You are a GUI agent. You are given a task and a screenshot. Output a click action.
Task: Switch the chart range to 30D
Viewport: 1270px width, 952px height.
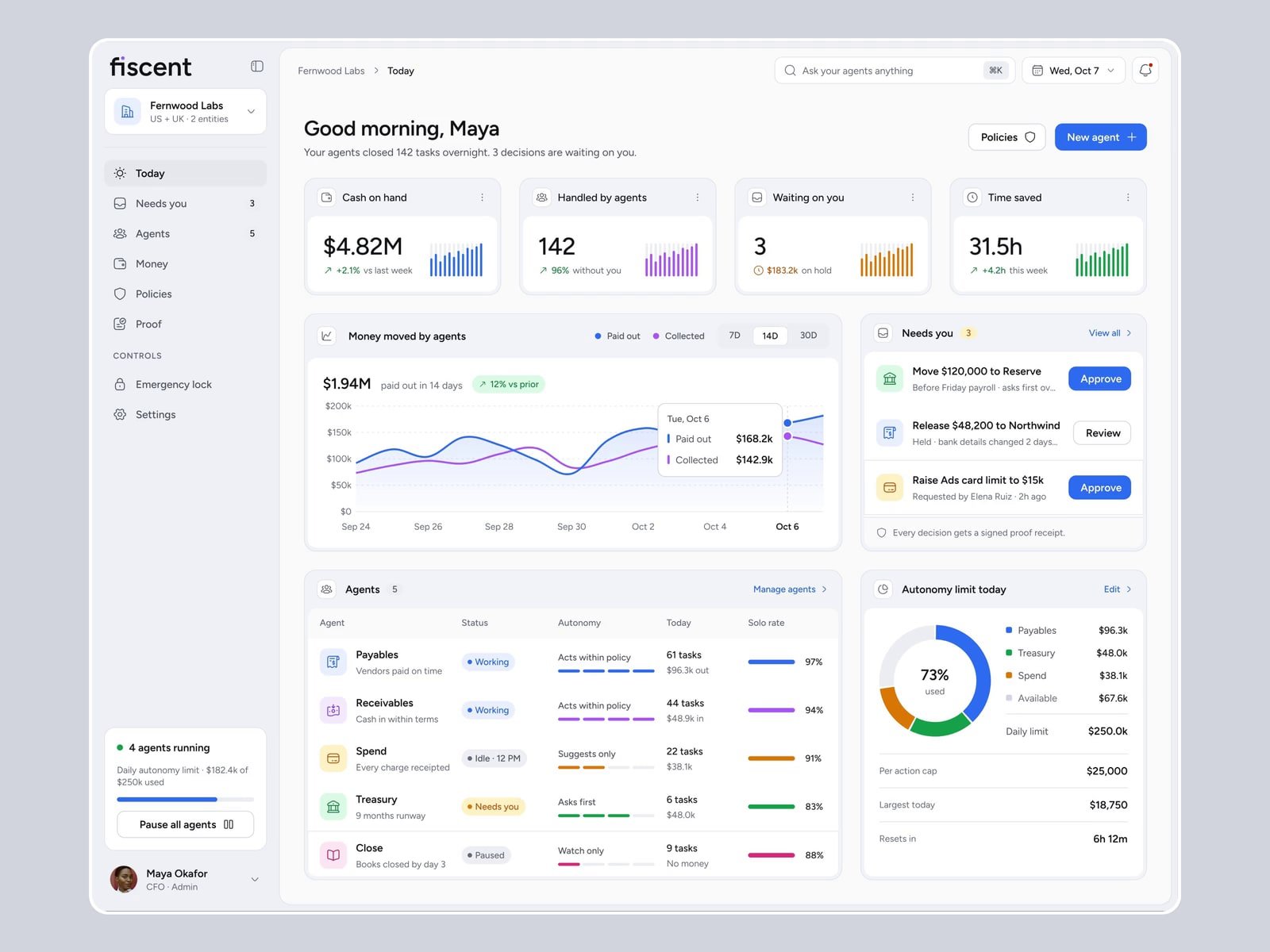click(x=808, y=336)
